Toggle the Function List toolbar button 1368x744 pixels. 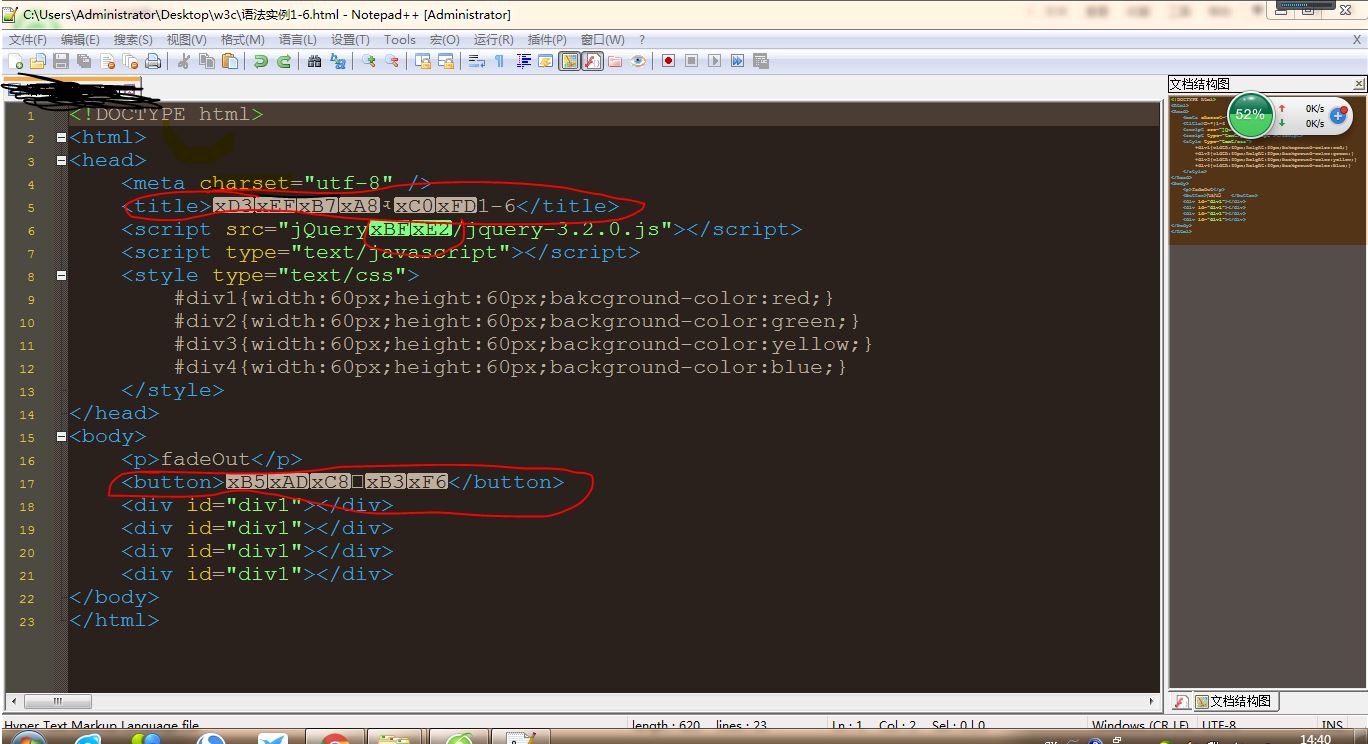(x=592, y=61)
